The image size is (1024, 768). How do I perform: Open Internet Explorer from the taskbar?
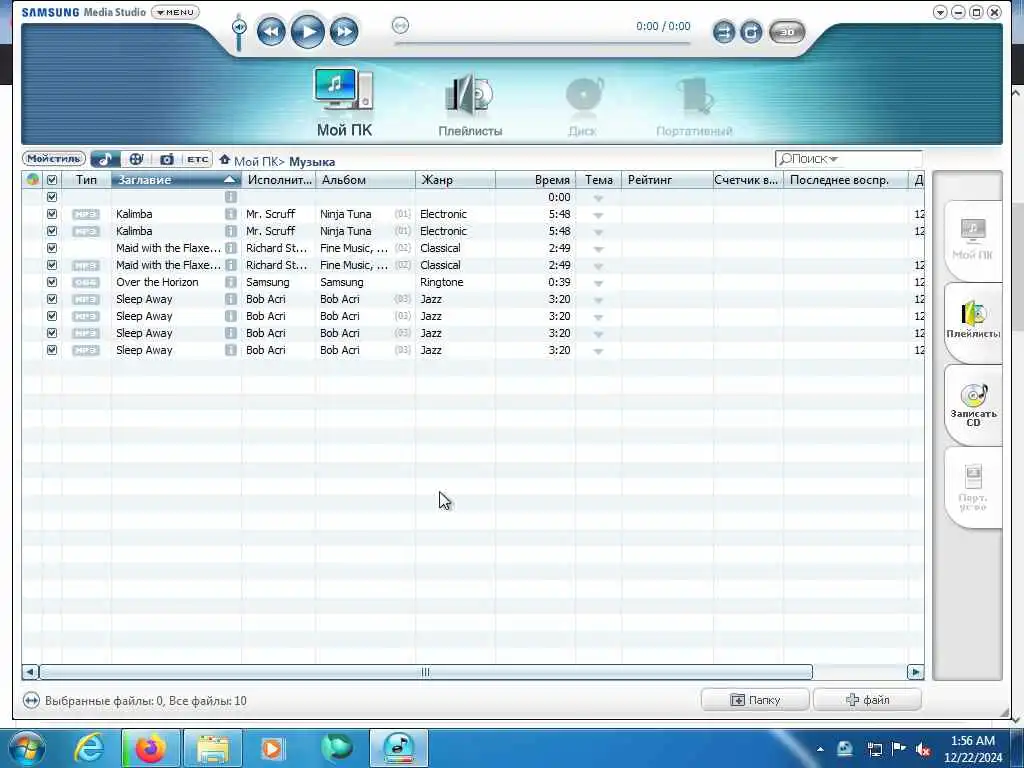click(89, 748)
